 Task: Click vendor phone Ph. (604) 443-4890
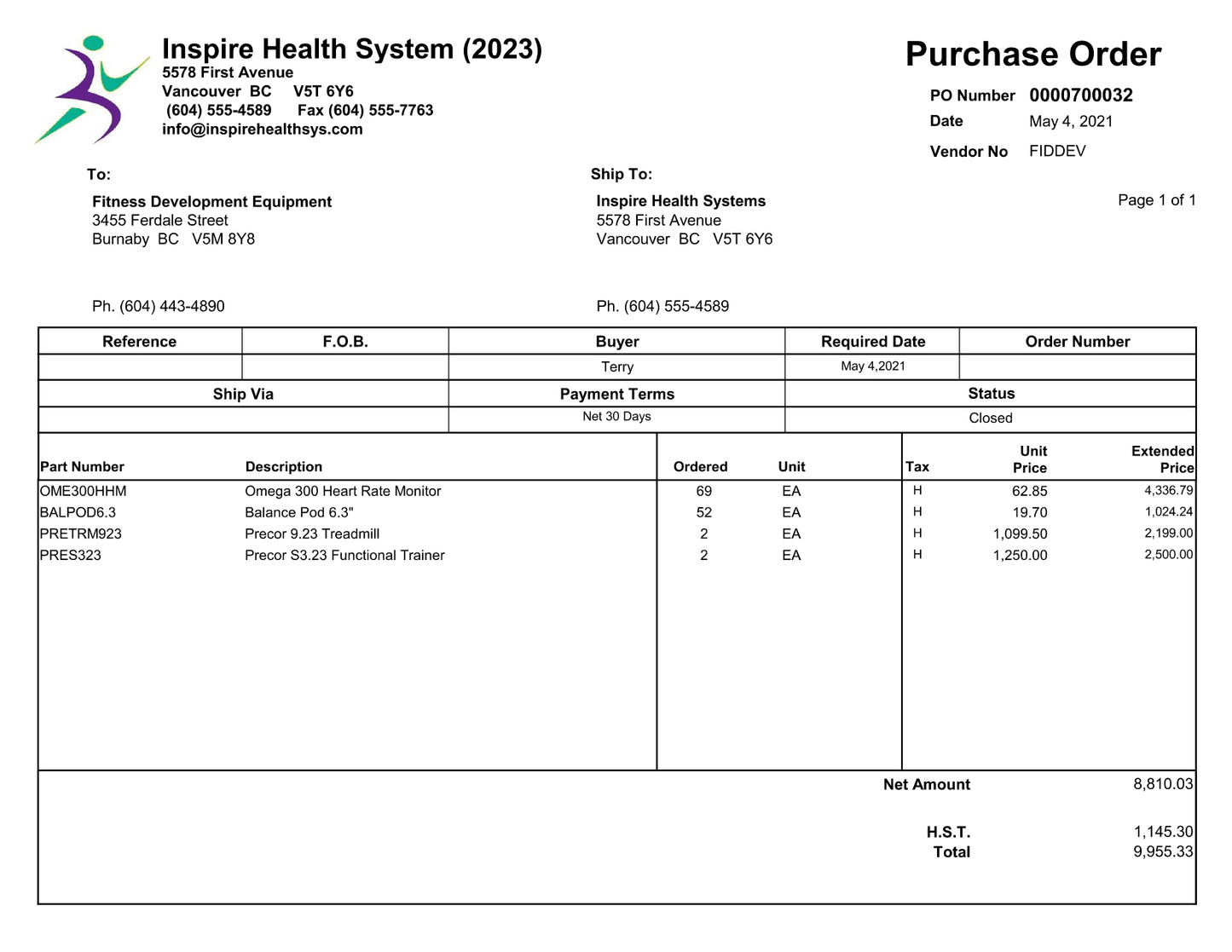159,307
